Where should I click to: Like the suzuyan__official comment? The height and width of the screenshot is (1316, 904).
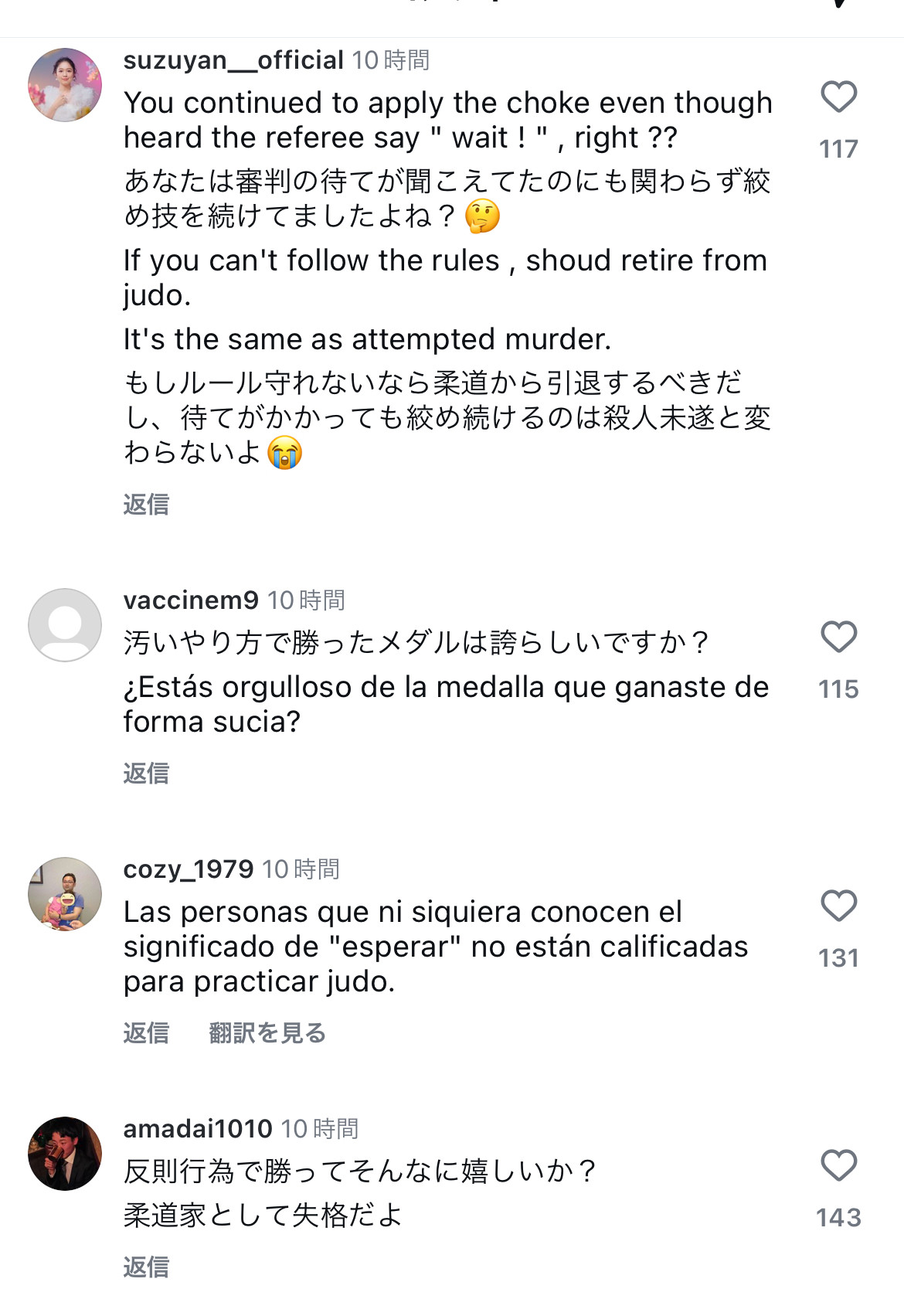[838, 97]
